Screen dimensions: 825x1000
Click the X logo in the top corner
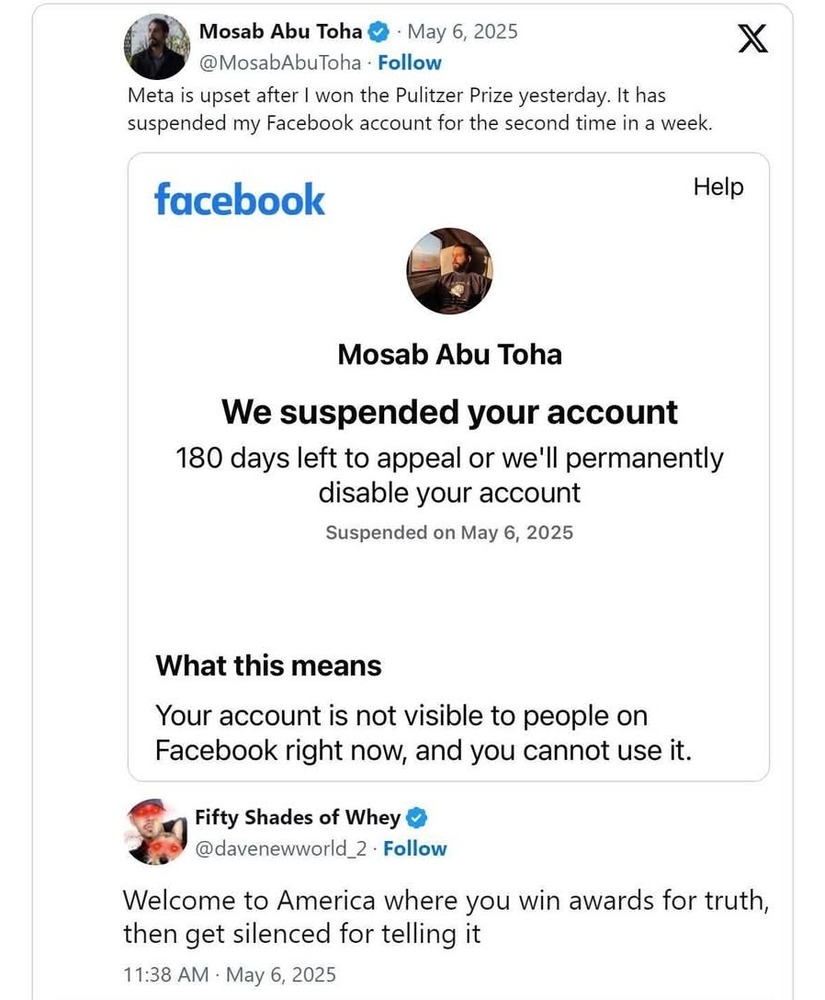(752, 38)
